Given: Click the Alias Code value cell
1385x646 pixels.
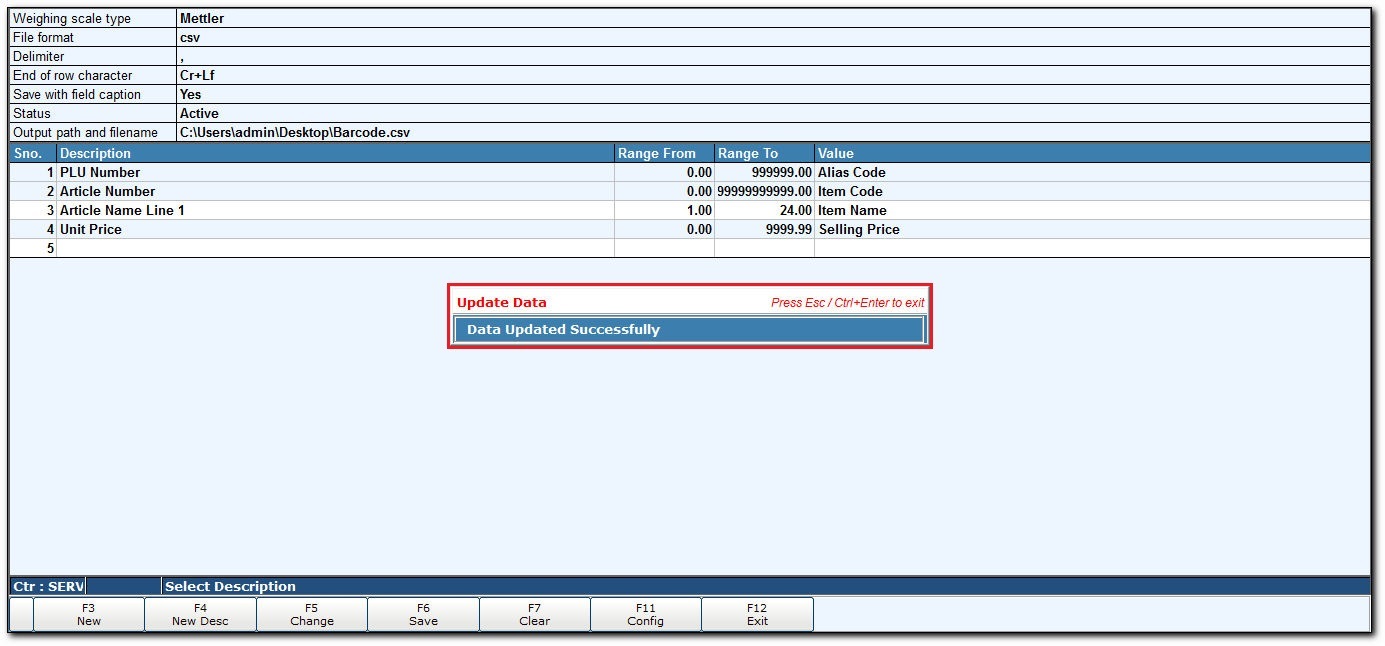Looking at the screenshot, I should pyautogui.click(x=1092, y=172).
